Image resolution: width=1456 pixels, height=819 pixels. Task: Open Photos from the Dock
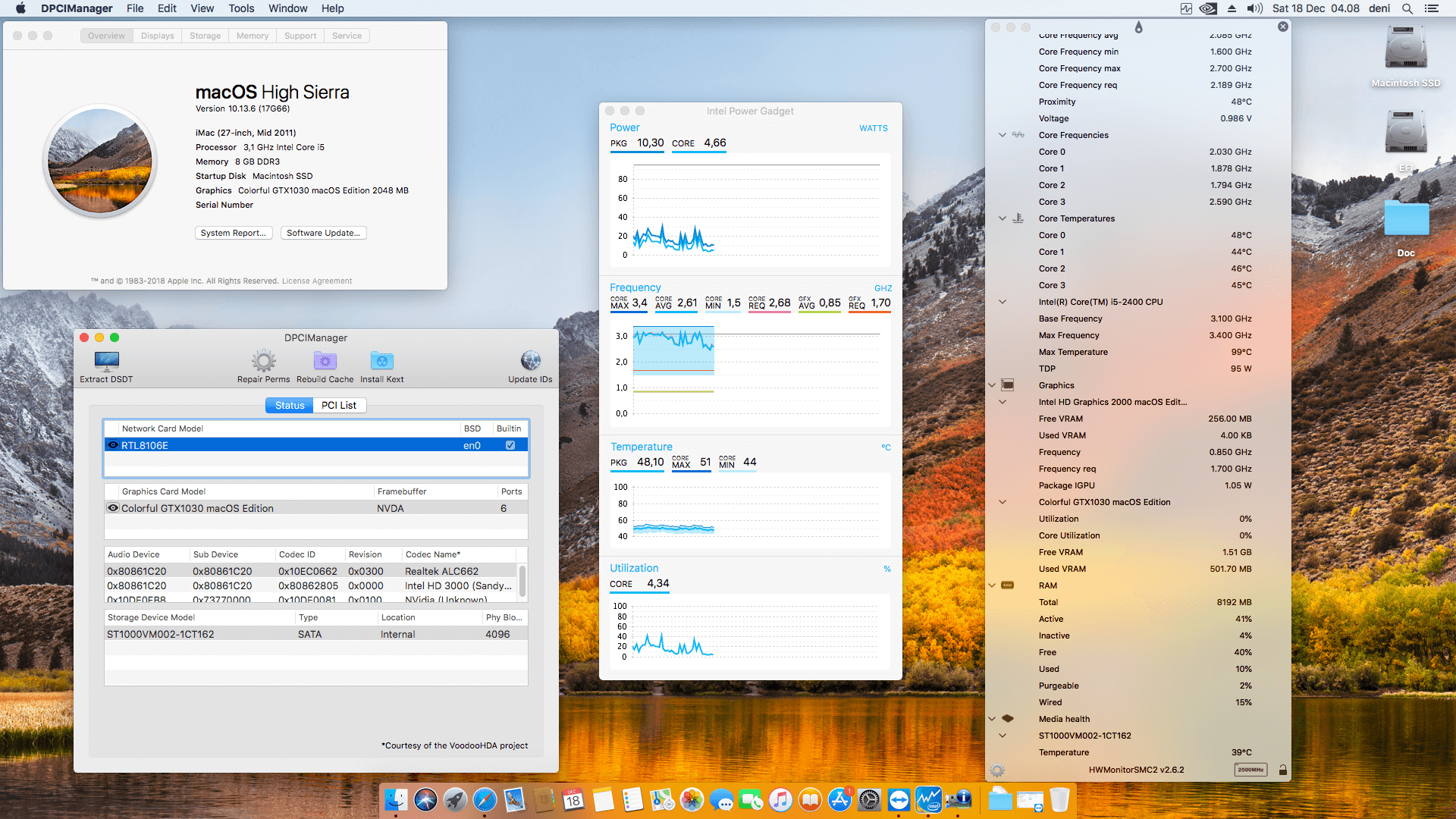pyautogui.click(x=692, y=799)
